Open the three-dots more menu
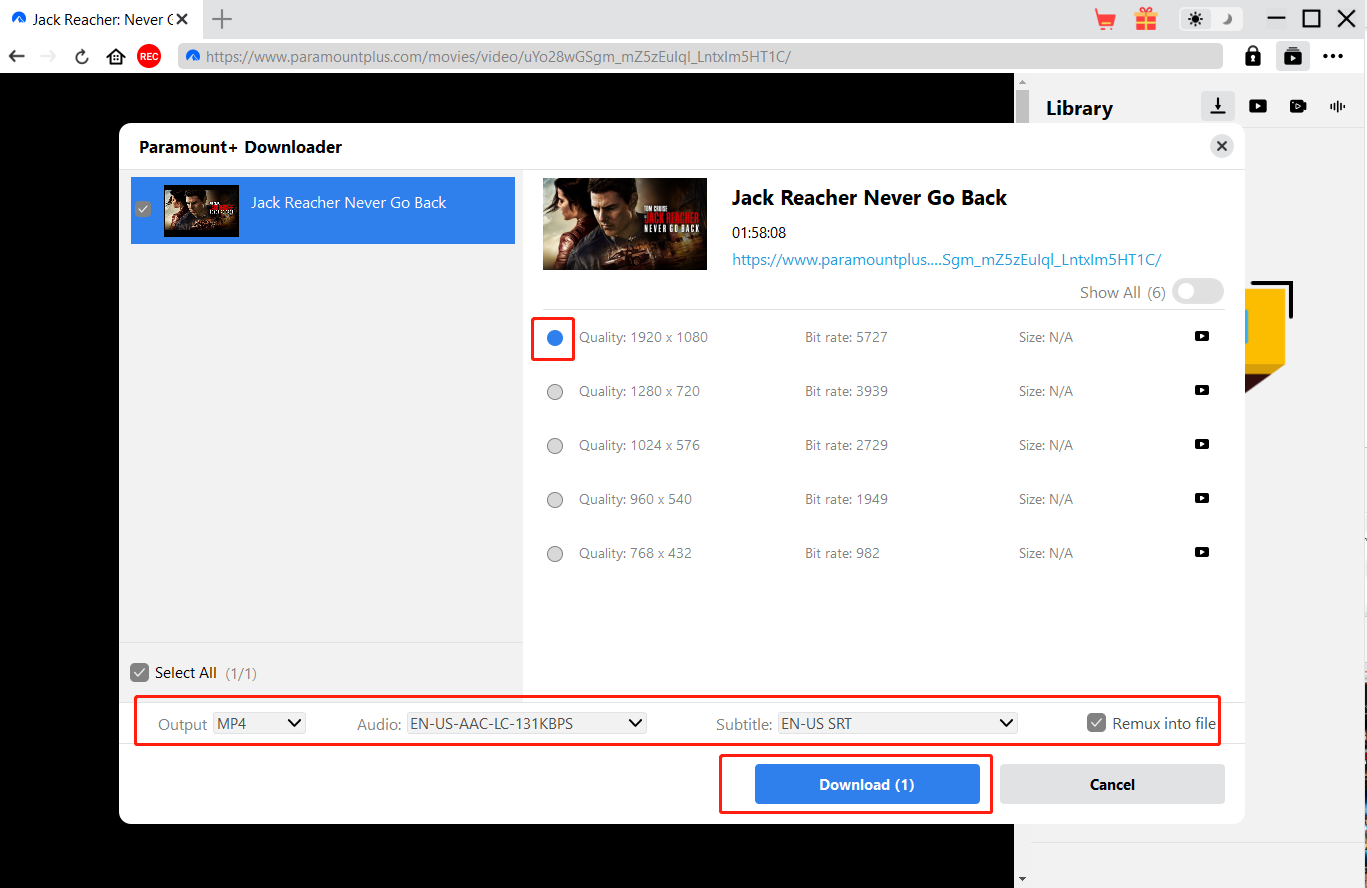Viewport: 1367px width, 888px height. 1333,57
